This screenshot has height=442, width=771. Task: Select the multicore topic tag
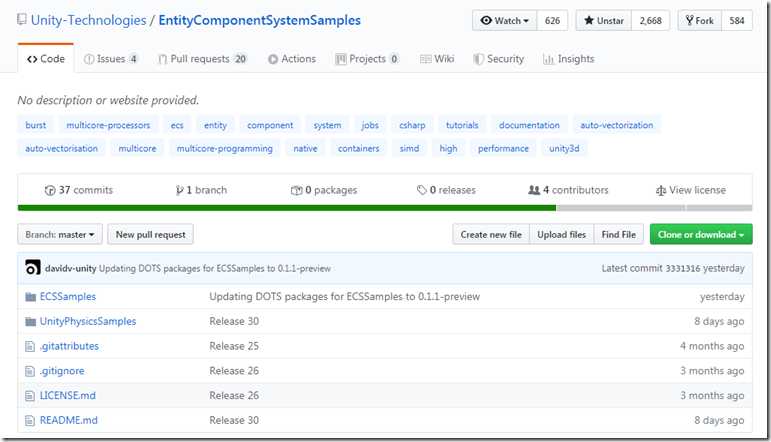[137, 148]
